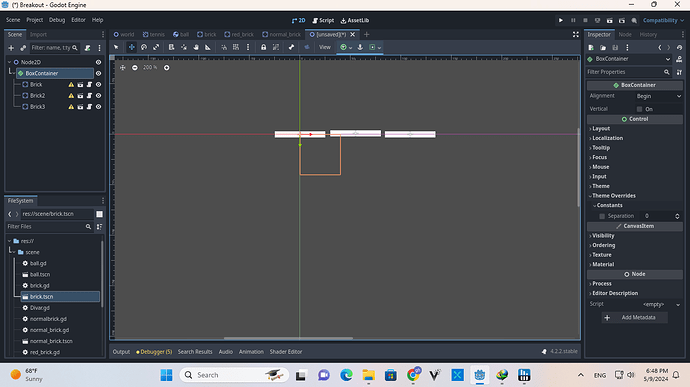Toggle distraction-free mode in viewport
The width and height of the screenshot is (690, 387).
(x=576, y=34)
